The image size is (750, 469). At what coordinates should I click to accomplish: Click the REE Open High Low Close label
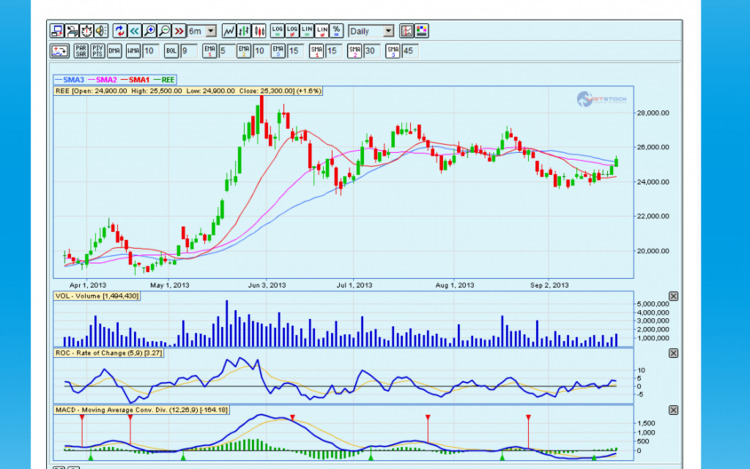tap(188, 91)
